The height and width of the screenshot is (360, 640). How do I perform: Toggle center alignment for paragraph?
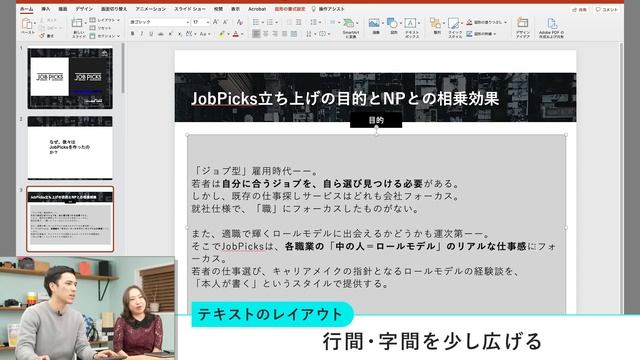(265, 34)
